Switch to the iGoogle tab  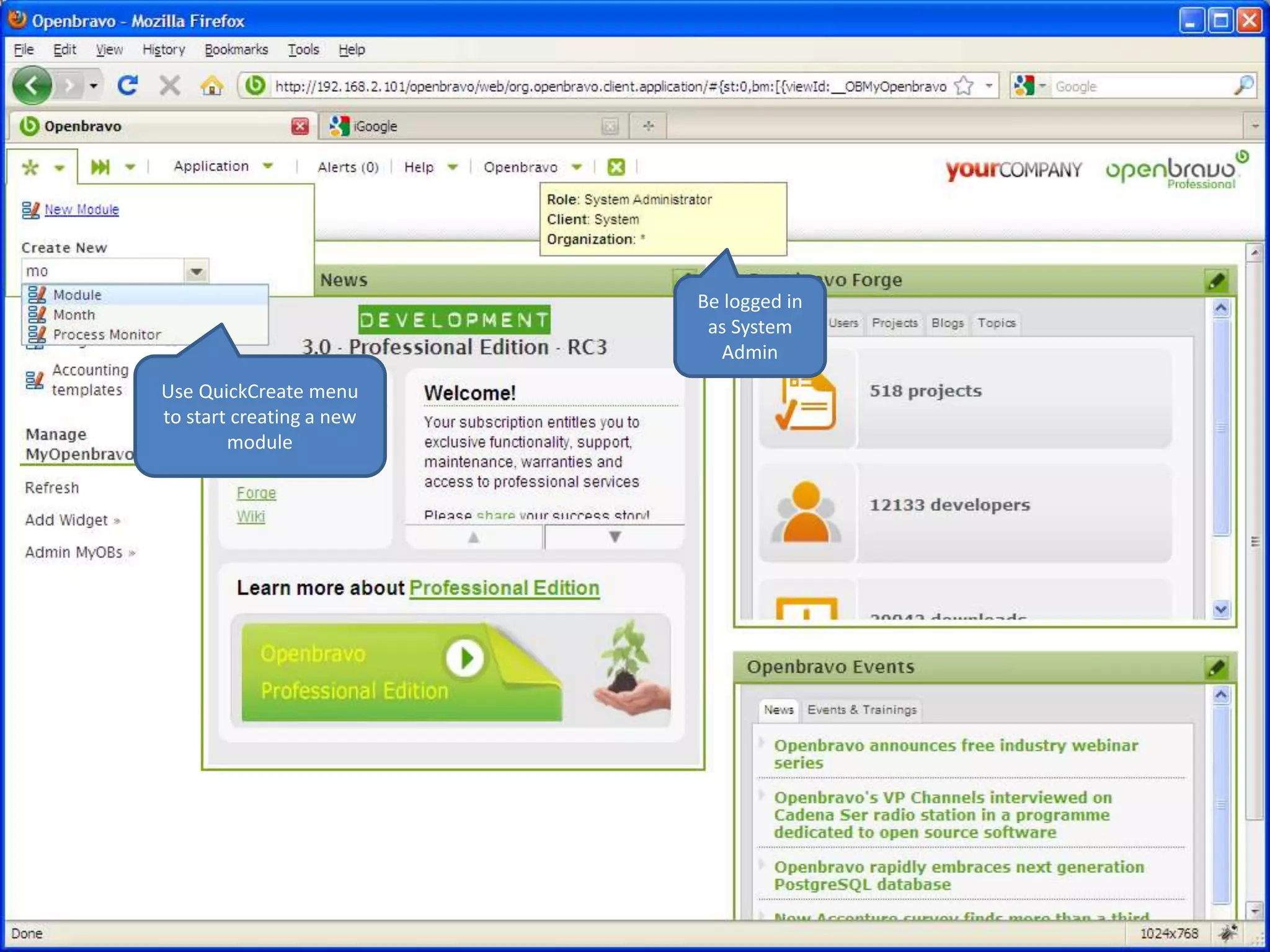click(x=474, y=126)
